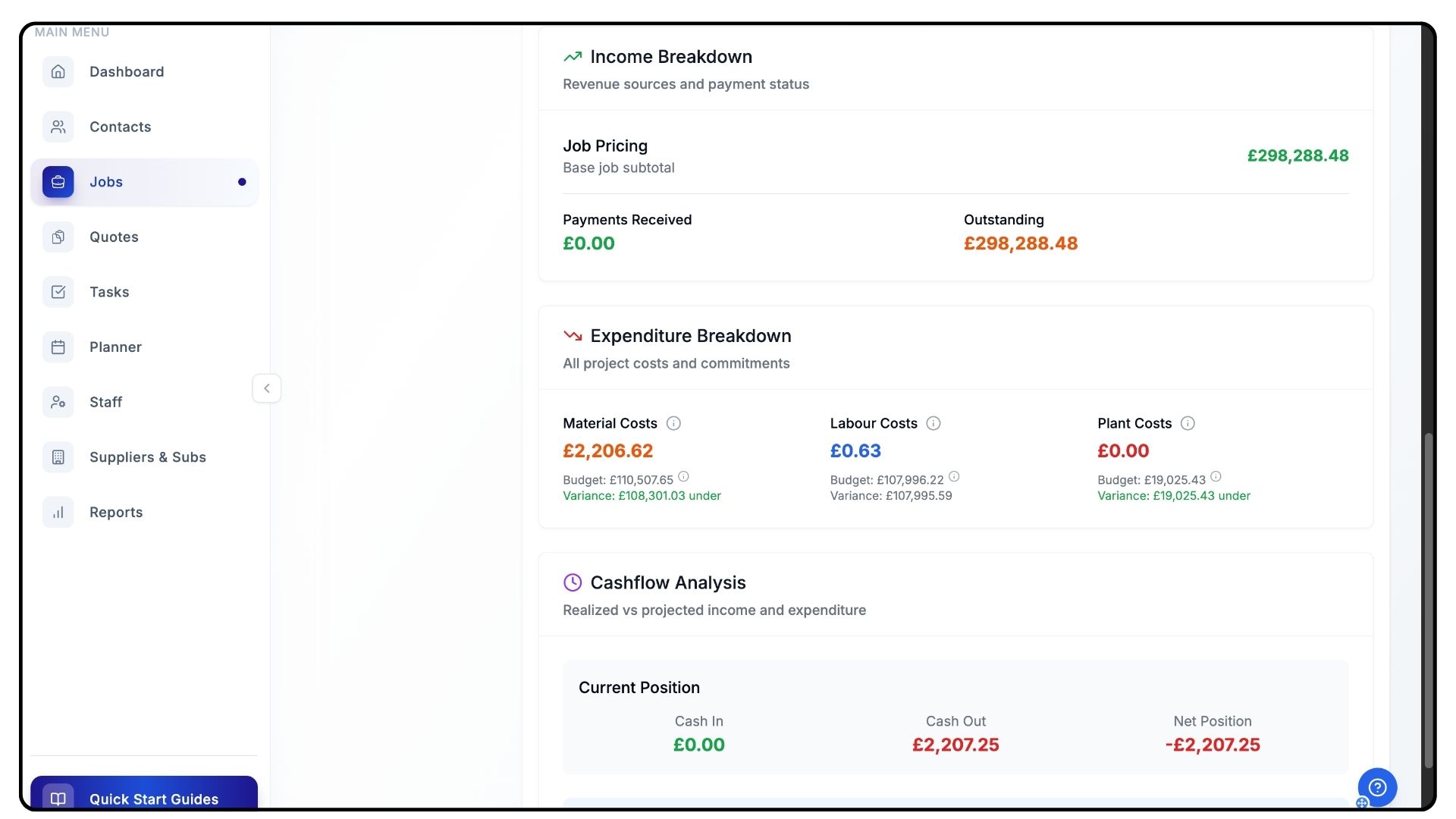This screenshot has width=1456, height=819.
Task: Click the Staff settings icon
Action: [x=58, y=403]
